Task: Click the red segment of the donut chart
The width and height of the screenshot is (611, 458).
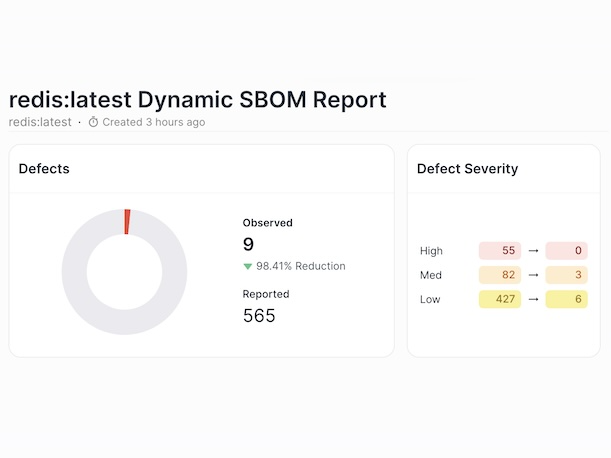Action: (127, 222)
